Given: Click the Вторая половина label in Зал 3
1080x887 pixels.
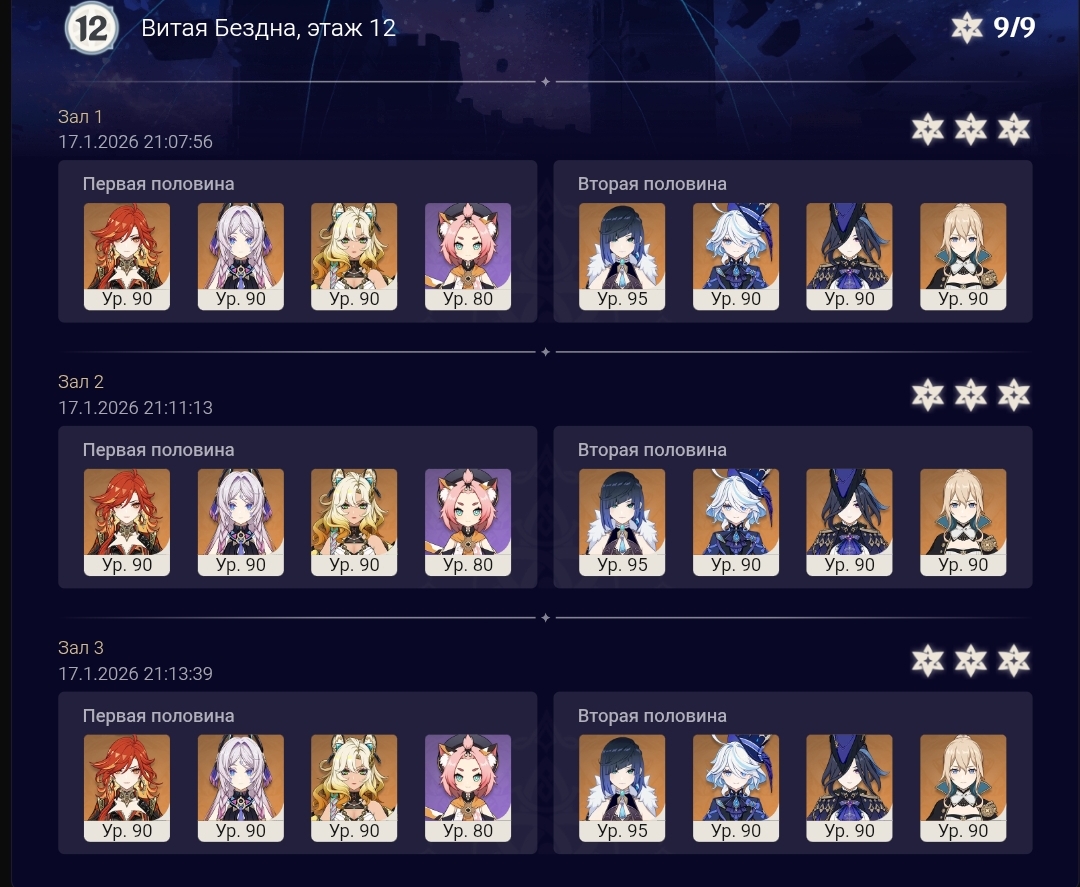Looking at the screenshot, I should click(x=652, y=716).
